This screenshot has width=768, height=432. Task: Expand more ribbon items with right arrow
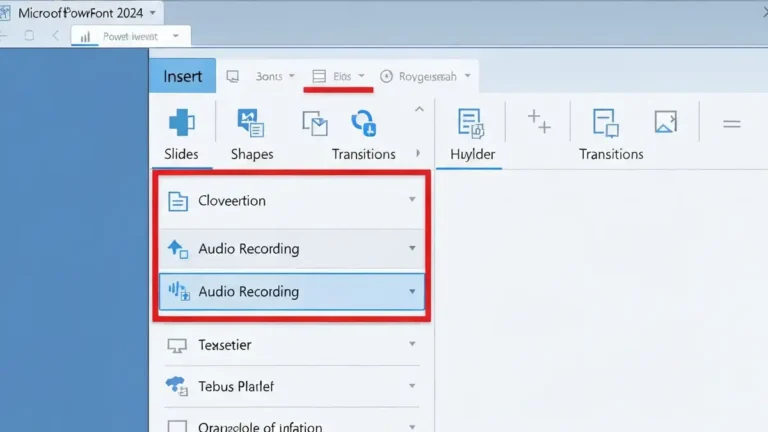point(418,153)
